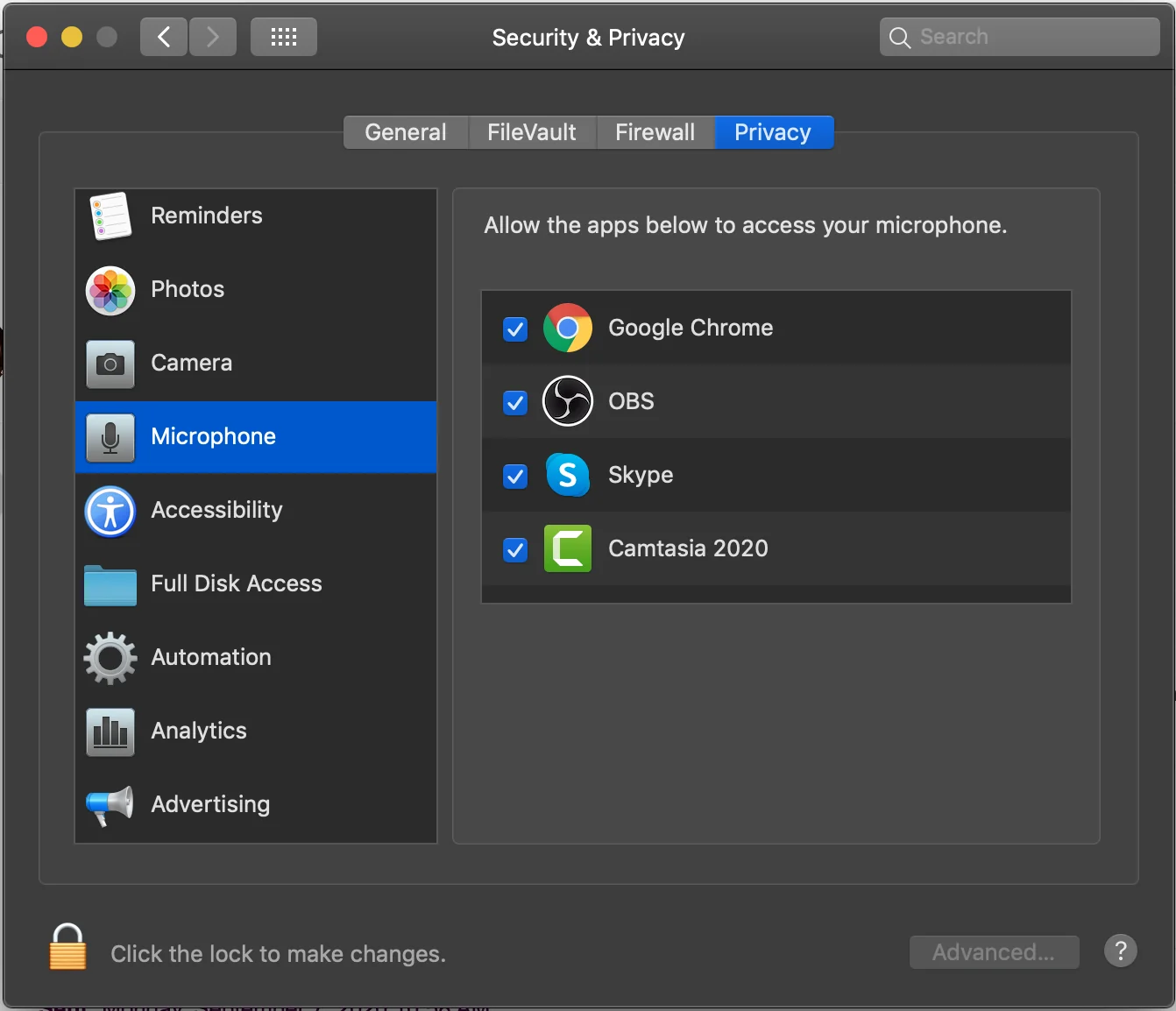Click the 'Click the lock to make changes.' text

pyautogui.click(x=278, y=954)
